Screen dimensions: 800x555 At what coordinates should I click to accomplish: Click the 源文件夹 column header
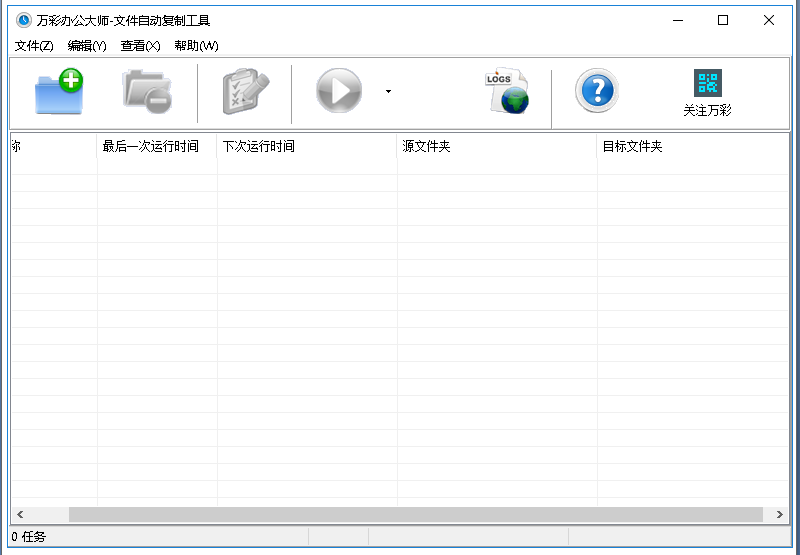[x=427, y=147]
